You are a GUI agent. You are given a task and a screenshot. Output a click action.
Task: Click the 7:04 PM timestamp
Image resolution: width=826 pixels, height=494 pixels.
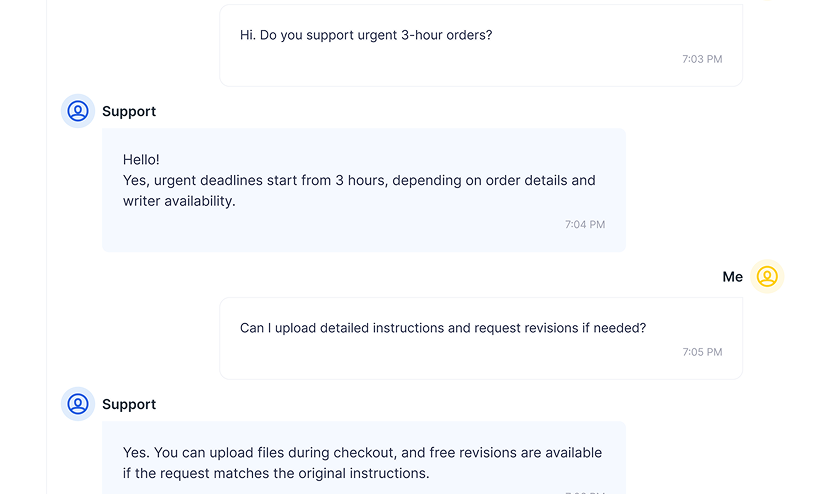point(585,224)
